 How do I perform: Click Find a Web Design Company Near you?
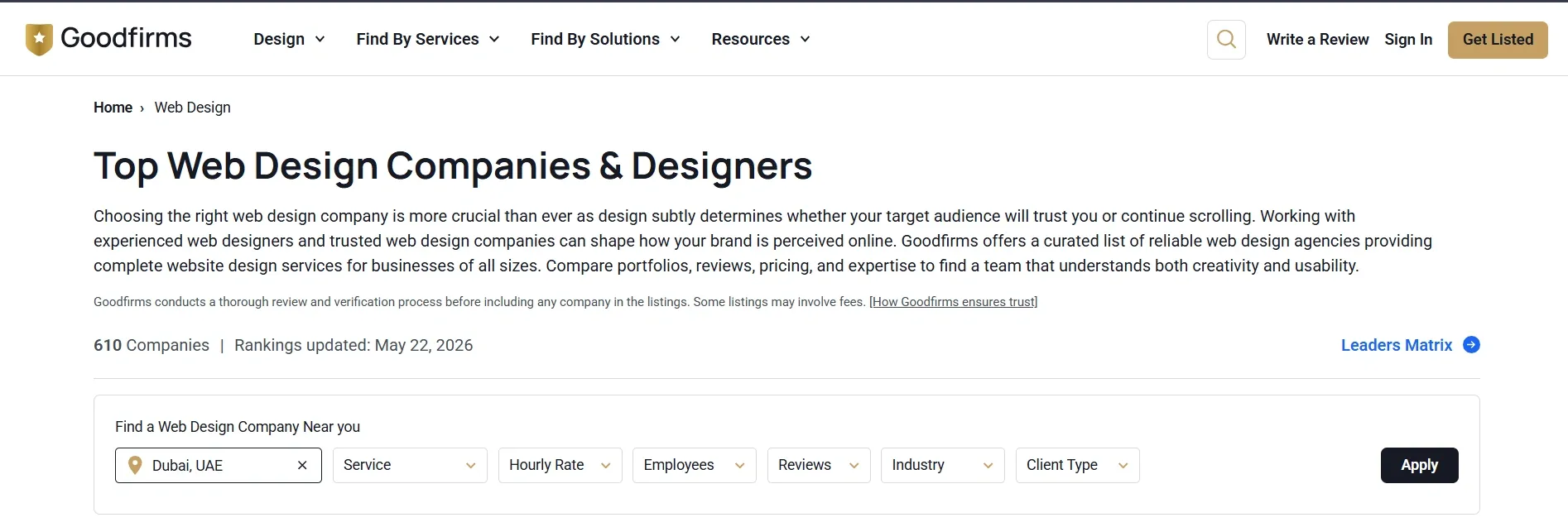click(x=238, y=427)
